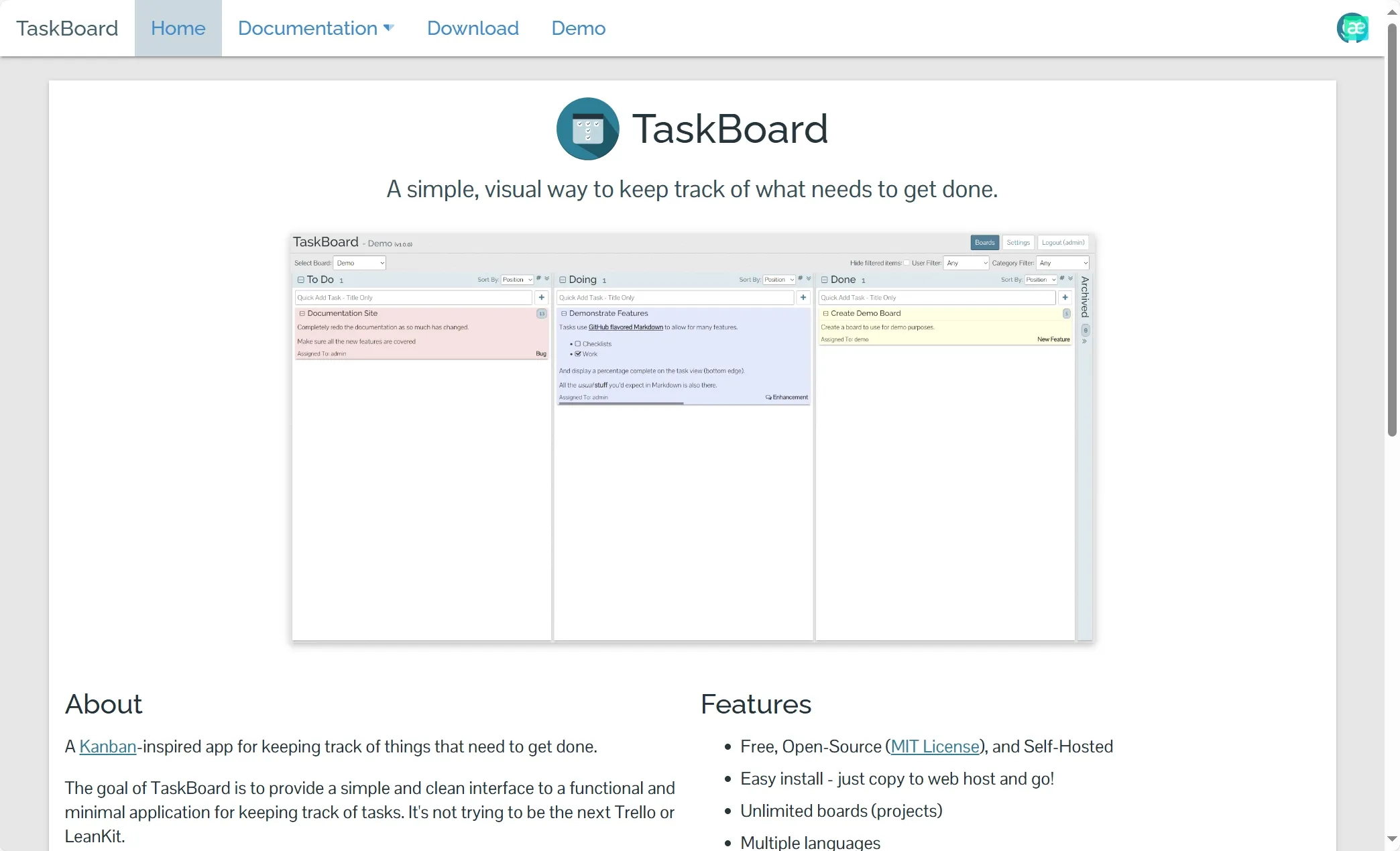Open Doing column Sort By dropdown

pos(778,280)
